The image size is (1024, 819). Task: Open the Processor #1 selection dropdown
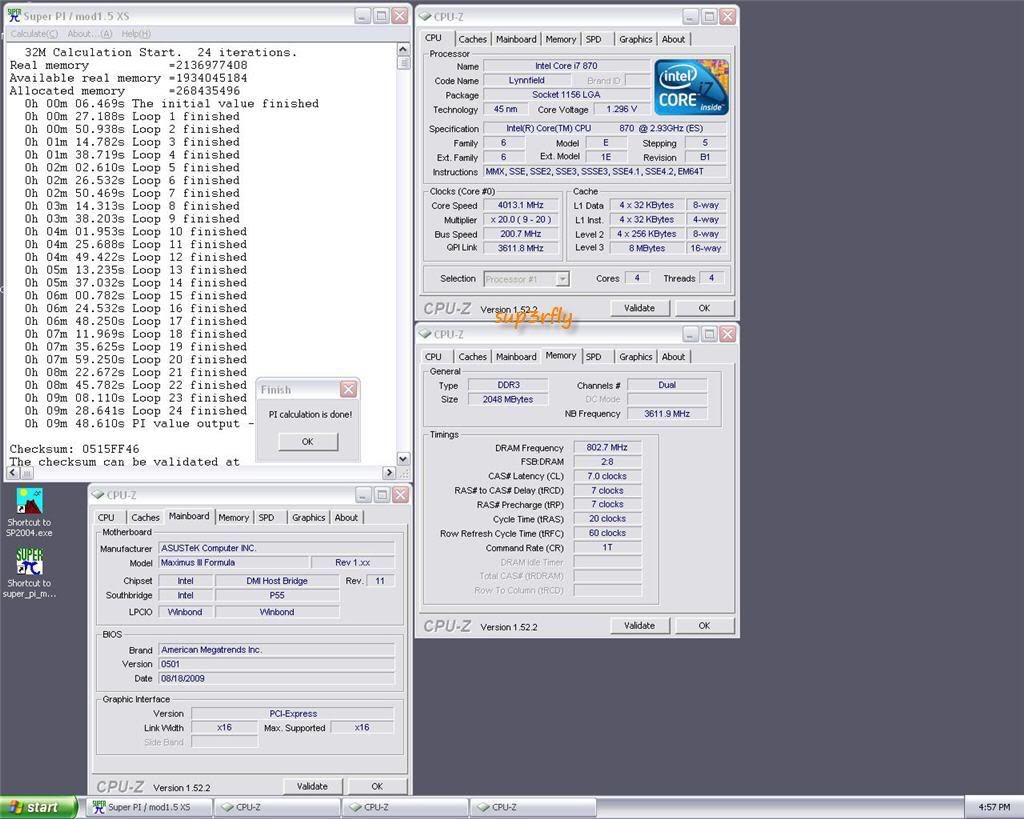coord(527,278)
